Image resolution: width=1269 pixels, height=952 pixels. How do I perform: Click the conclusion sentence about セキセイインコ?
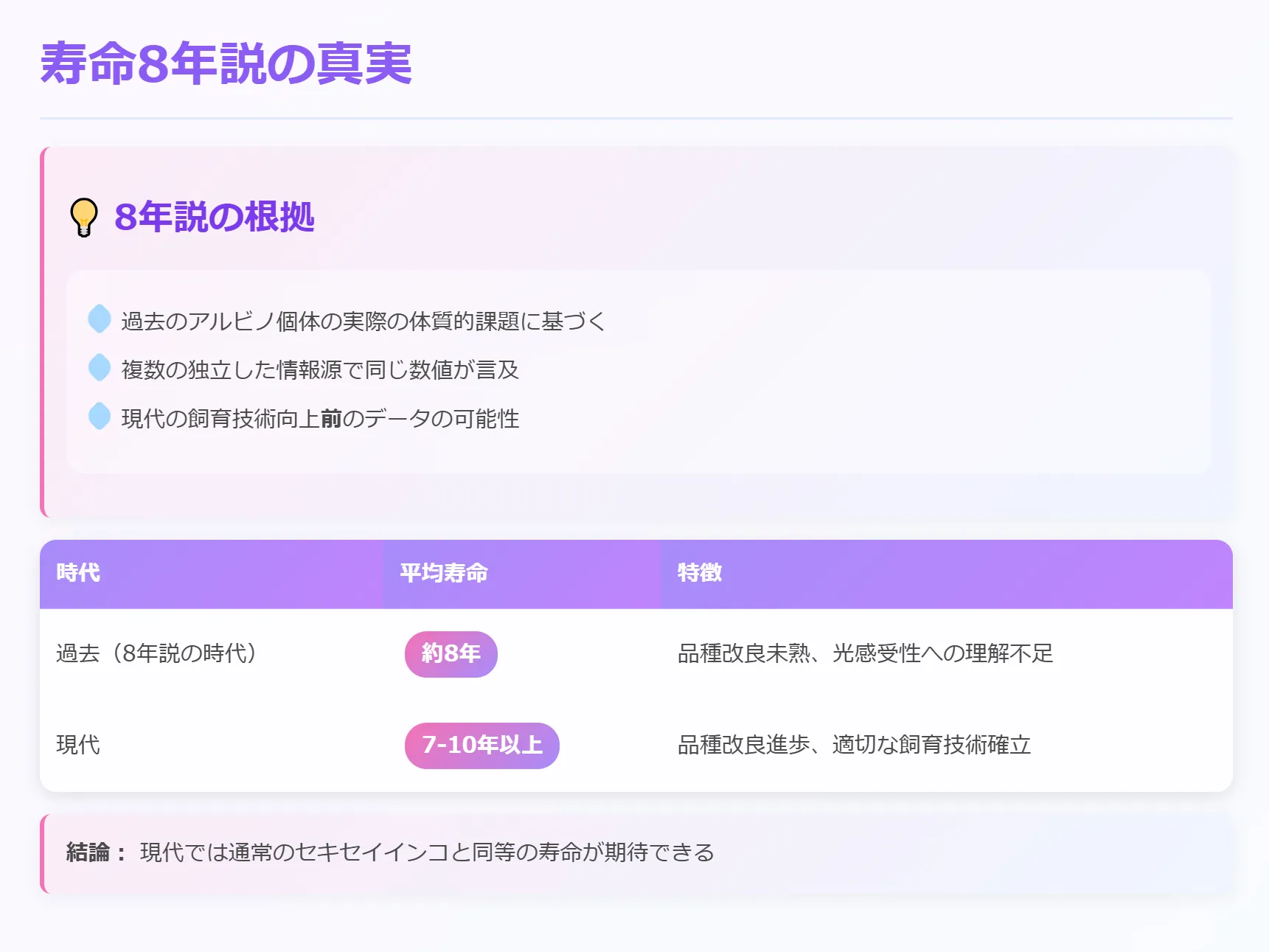[x=428, y=852]
